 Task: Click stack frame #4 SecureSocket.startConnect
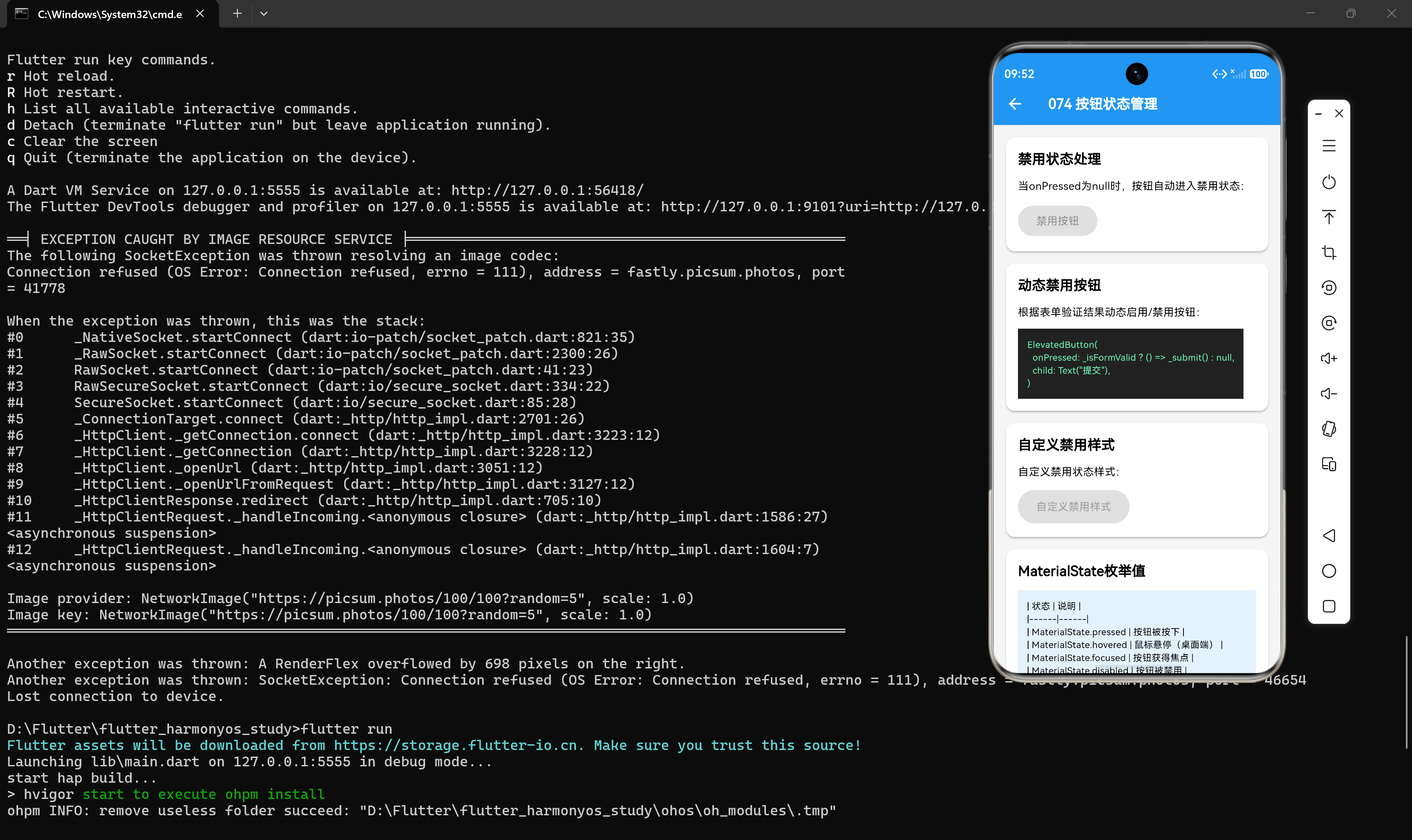292,402
